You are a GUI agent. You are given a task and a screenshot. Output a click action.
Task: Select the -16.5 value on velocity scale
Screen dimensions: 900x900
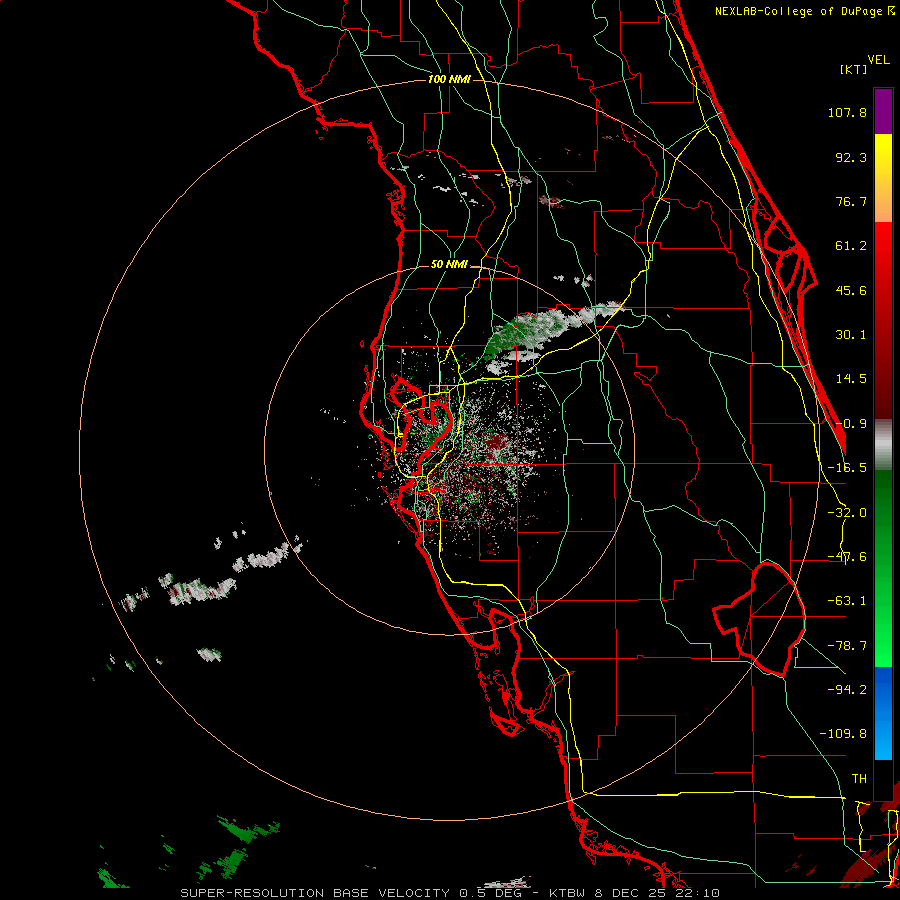847,468
